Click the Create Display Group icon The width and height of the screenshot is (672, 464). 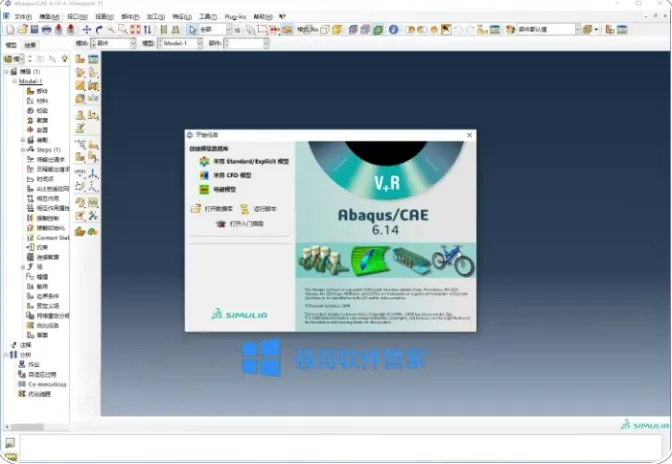[482, 30]
